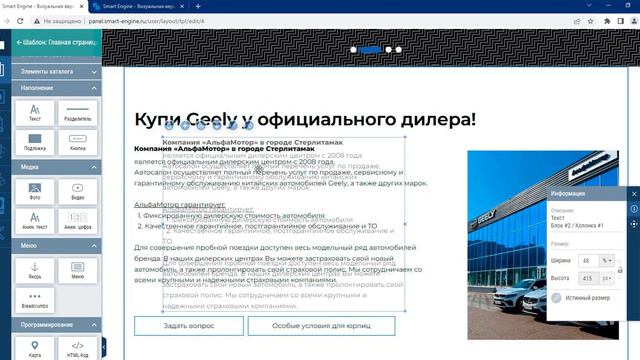
Task: Click the АльфаМотор гарантирует underlined text
Action: click(x=180, y=204)
